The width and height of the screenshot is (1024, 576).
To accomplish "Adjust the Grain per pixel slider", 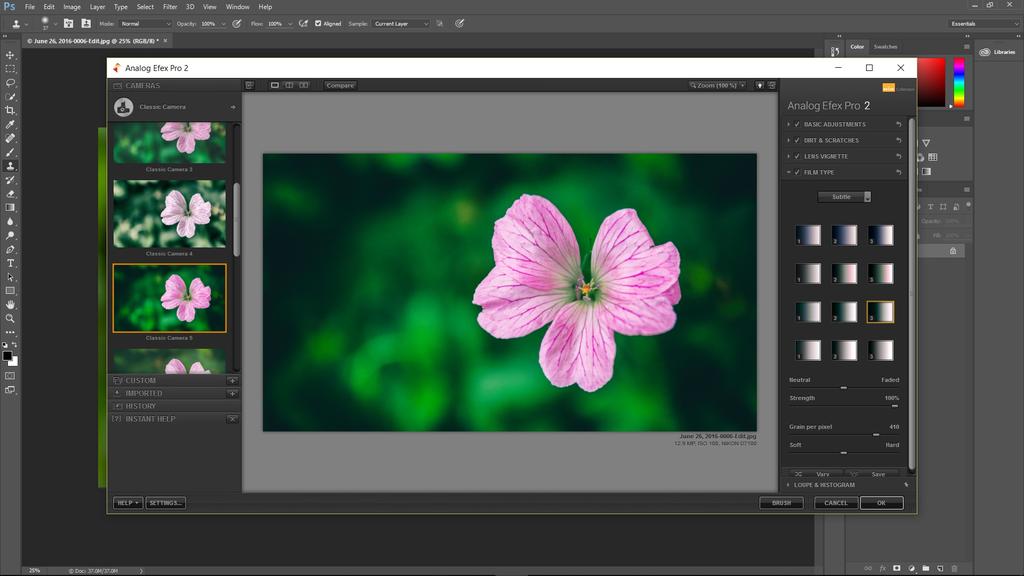I will click(876, 435).
